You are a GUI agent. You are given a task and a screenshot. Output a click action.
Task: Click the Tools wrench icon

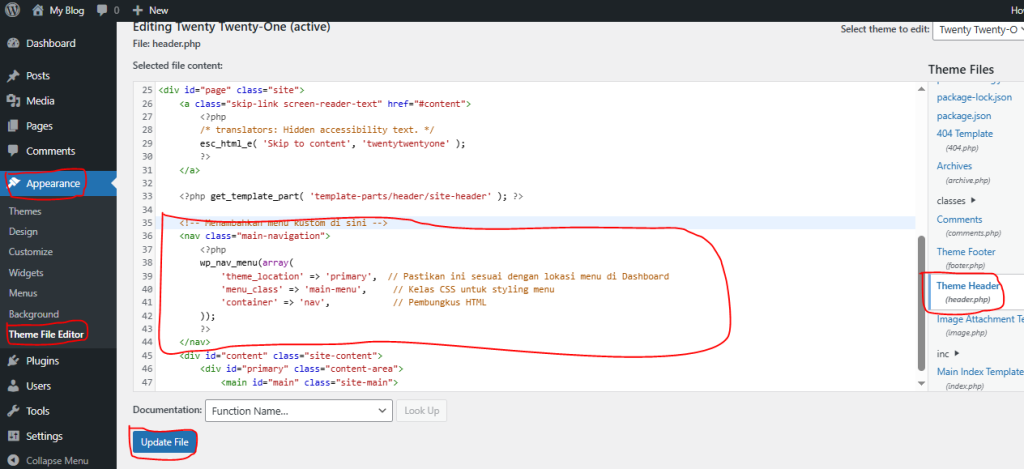coord(13,411)
